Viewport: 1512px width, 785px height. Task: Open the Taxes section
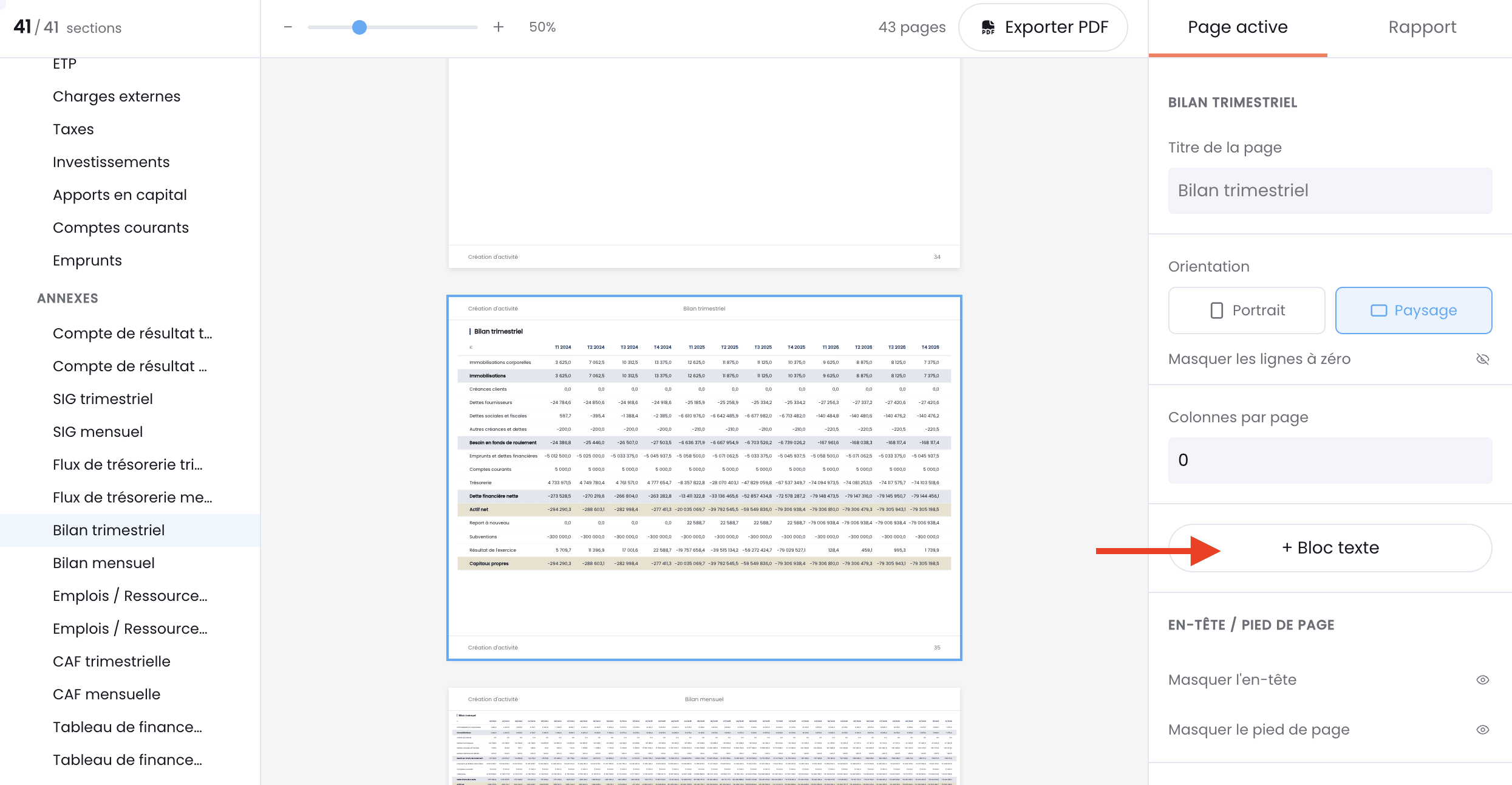pos(73,129)
